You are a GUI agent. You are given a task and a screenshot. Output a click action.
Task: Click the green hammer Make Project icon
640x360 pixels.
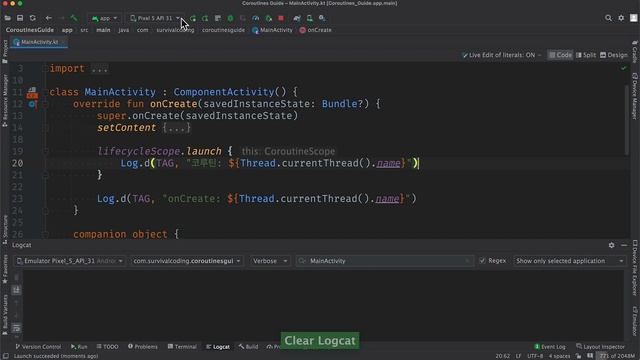(x=74, y=18)
